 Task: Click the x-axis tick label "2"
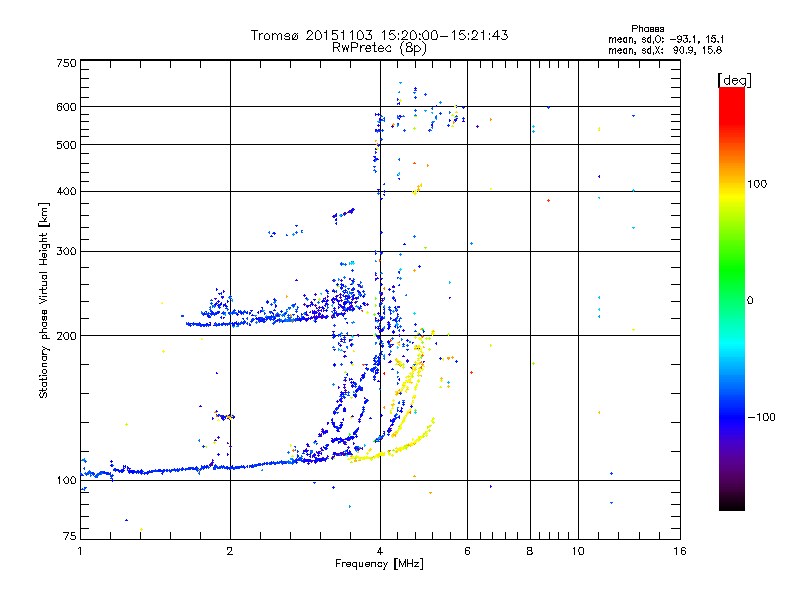[x=230, y=551]
